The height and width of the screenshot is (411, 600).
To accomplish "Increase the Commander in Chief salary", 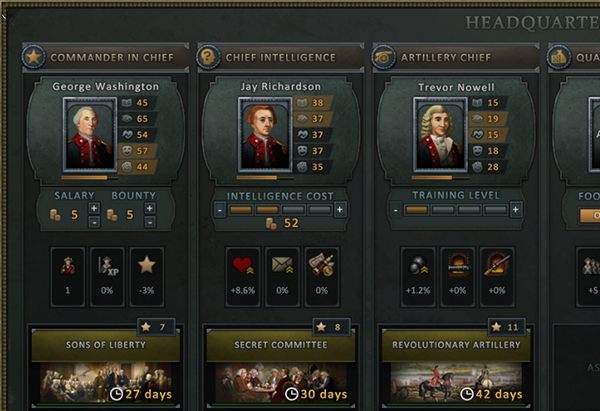I will coord(94,208).
